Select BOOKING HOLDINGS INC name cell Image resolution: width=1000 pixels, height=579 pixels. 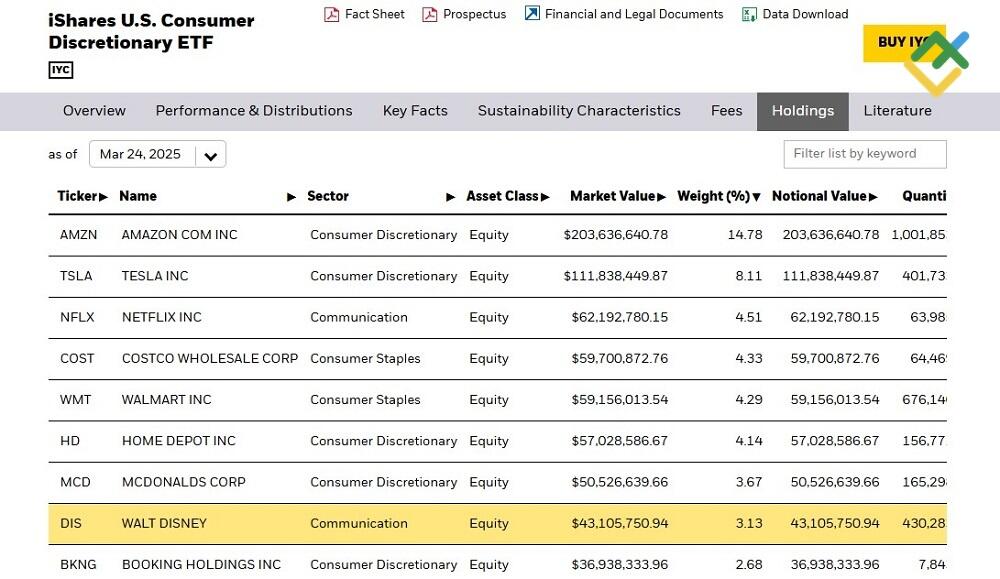click(x=201, y=564)
